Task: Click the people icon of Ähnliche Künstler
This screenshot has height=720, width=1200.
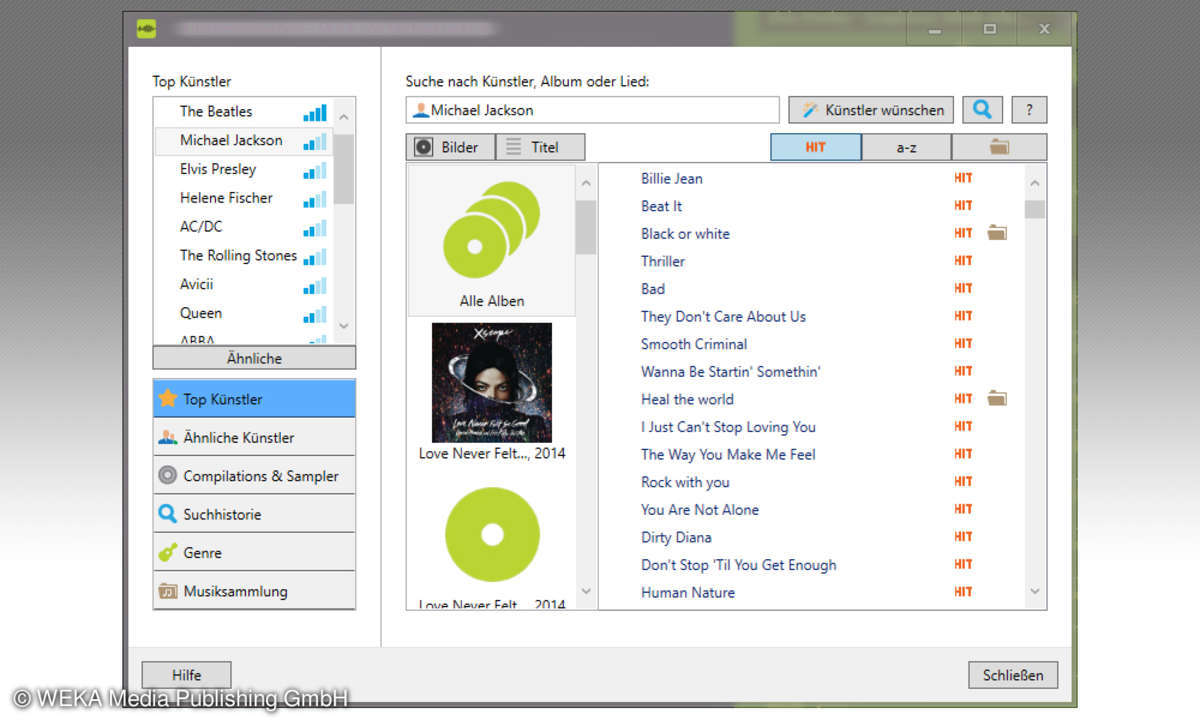Action: (168, 437)
